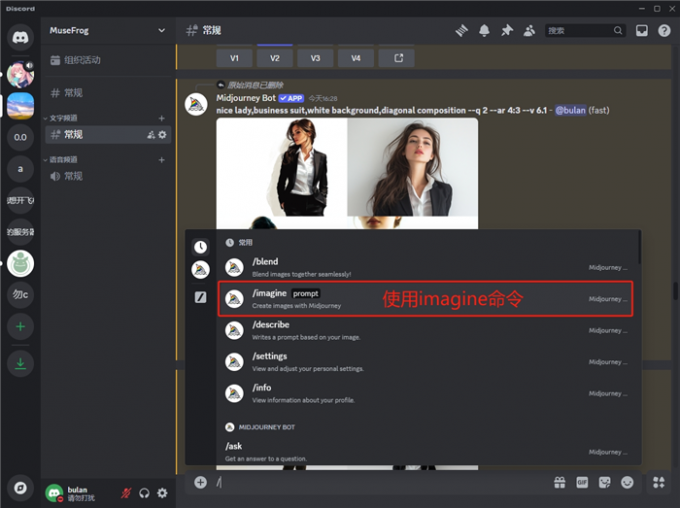
Task: Choose the /imagine prompt command
Action: click(425, 299)
